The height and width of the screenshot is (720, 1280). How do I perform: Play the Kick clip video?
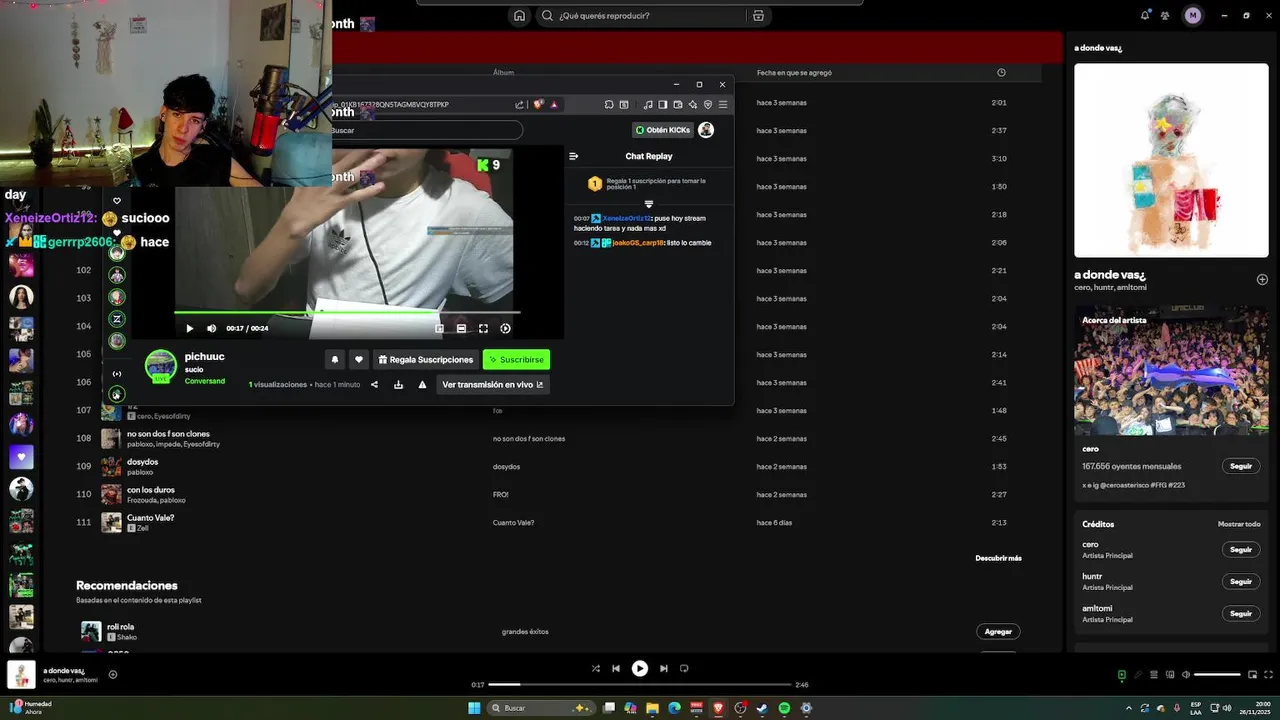(x=190, y=328)
